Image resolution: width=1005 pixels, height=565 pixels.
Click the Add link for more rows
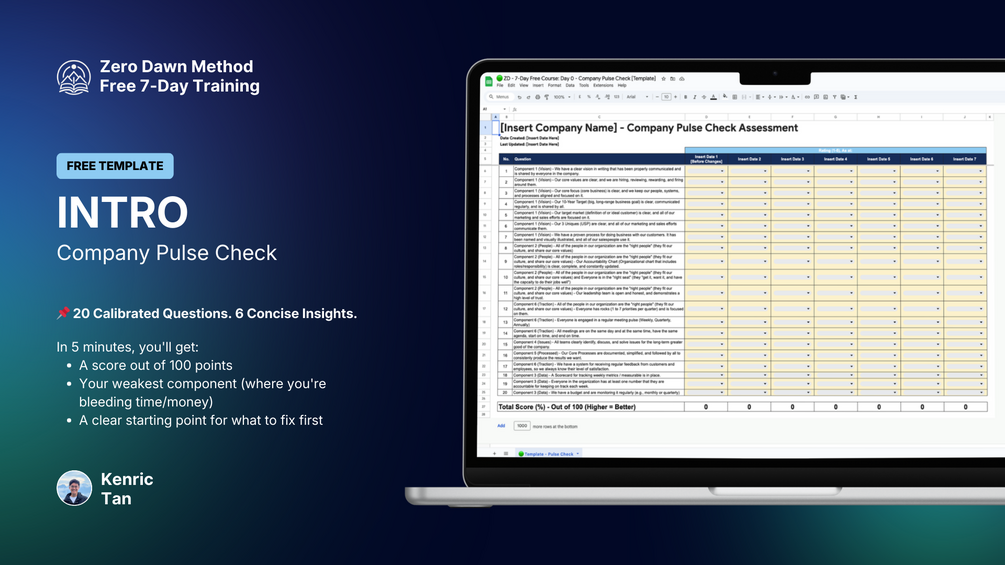click(x=501, y=425)
